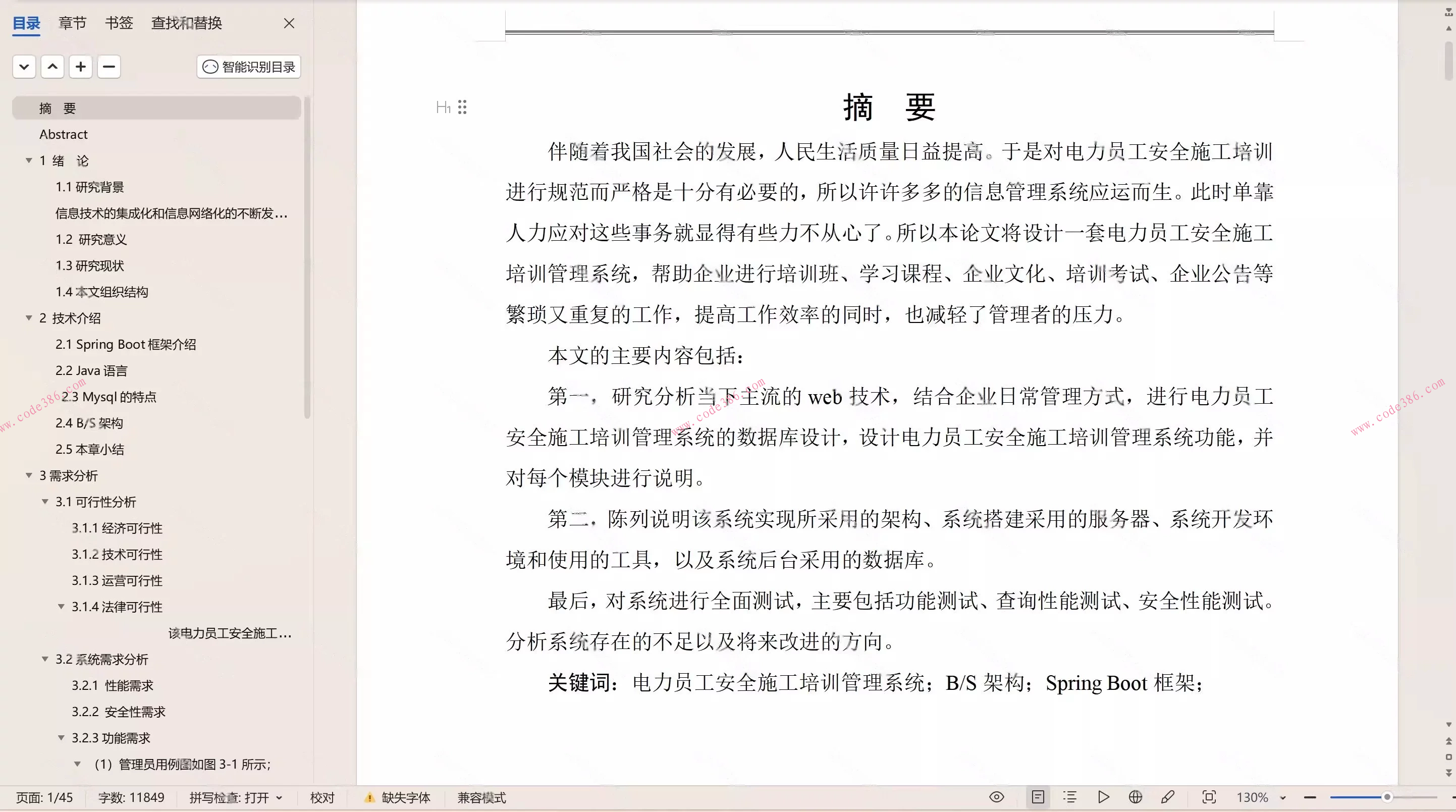Switch to outline view icon in status bar
The image size is (1456, 812).
point(1070,797)
